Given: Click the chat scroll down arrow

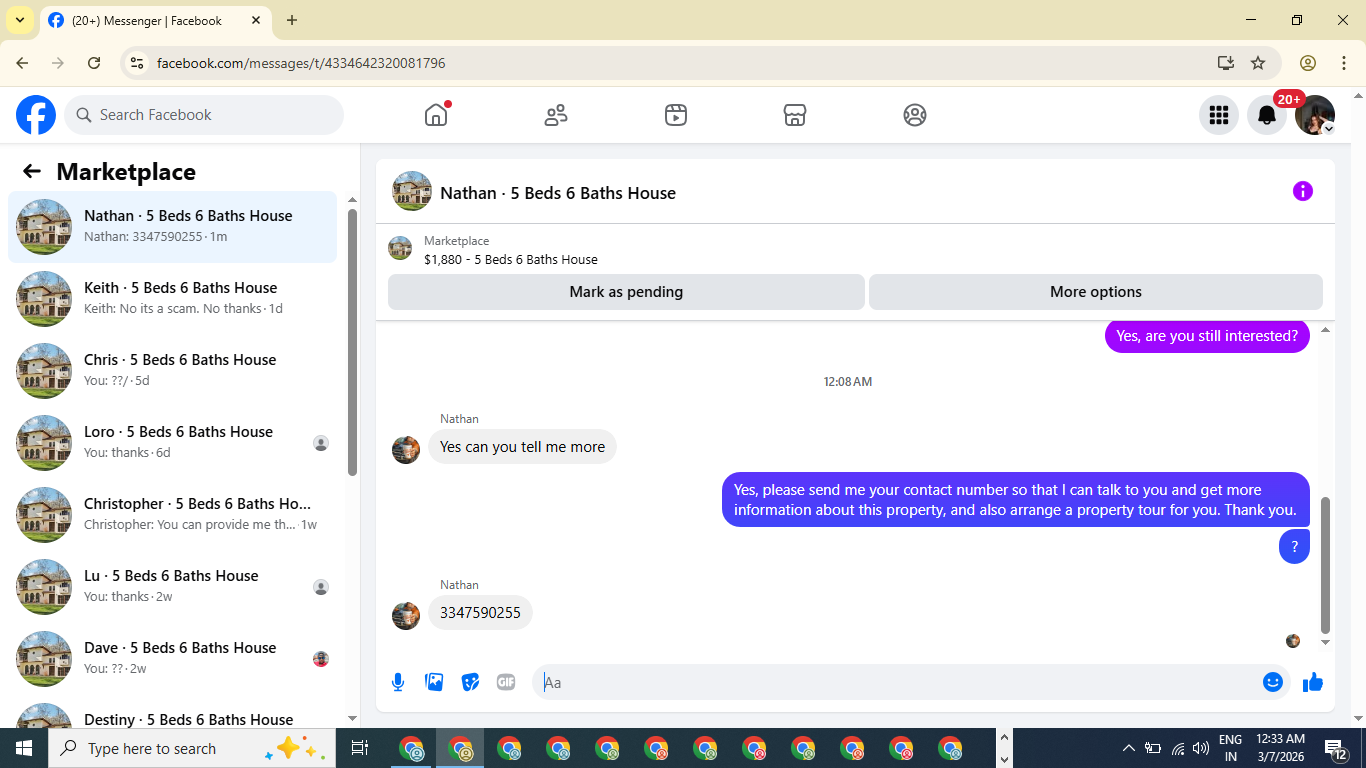Looking at the screenshot, I should pyautogui.click(x=1326, y=642).
